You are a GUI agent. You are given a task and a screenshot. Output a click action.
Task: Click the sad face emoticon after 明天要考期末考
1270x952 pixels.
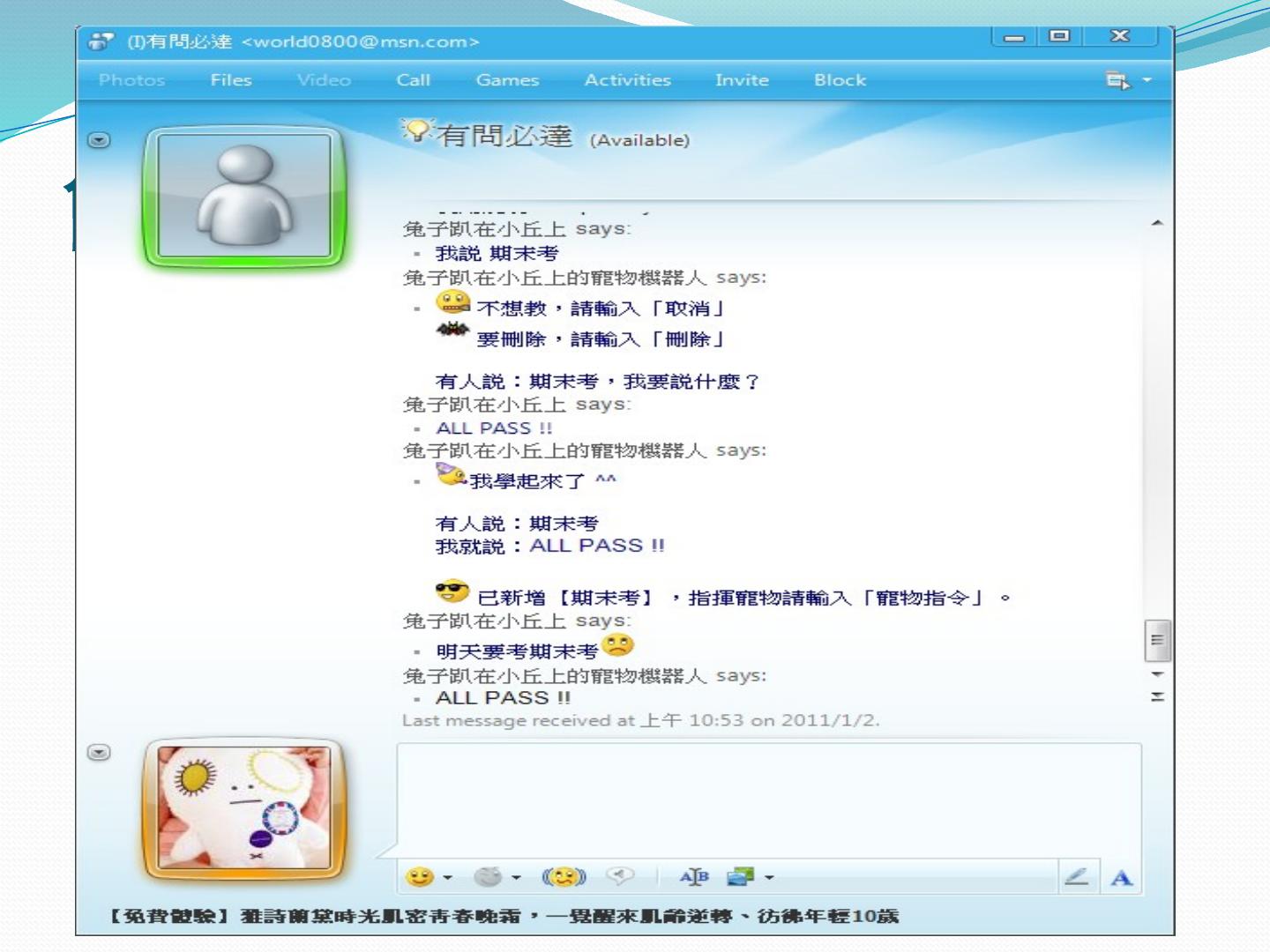pos(618,646)
